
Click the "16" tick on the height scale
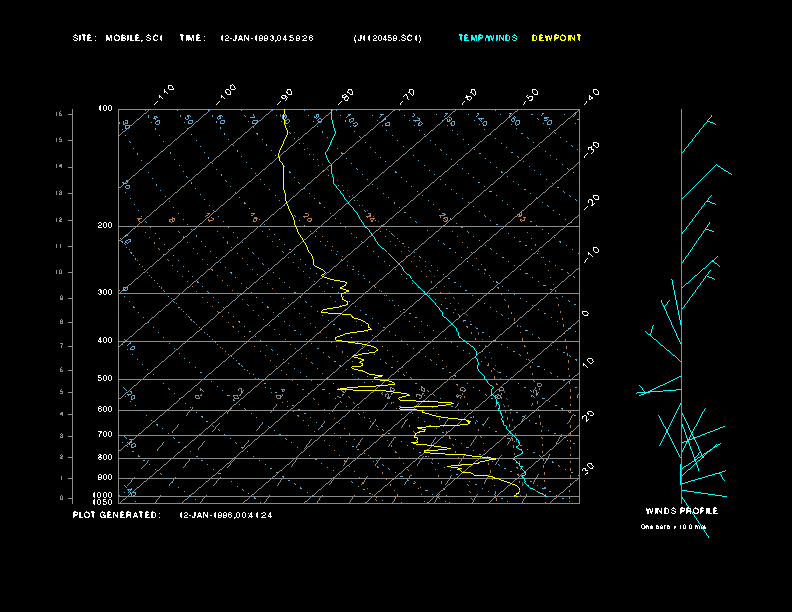[x=59, y=114]
